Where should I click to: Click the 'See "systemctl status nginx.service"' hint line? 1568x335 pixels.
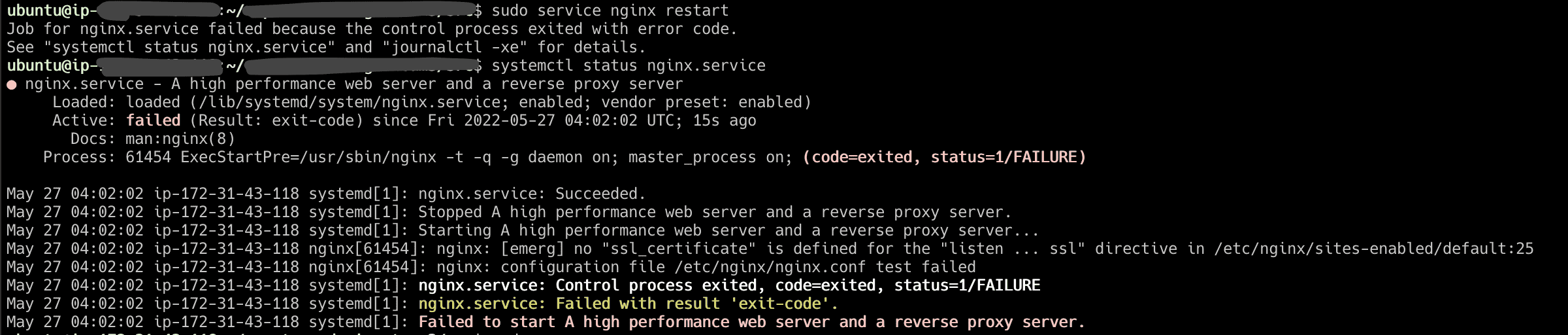(326, 47)
